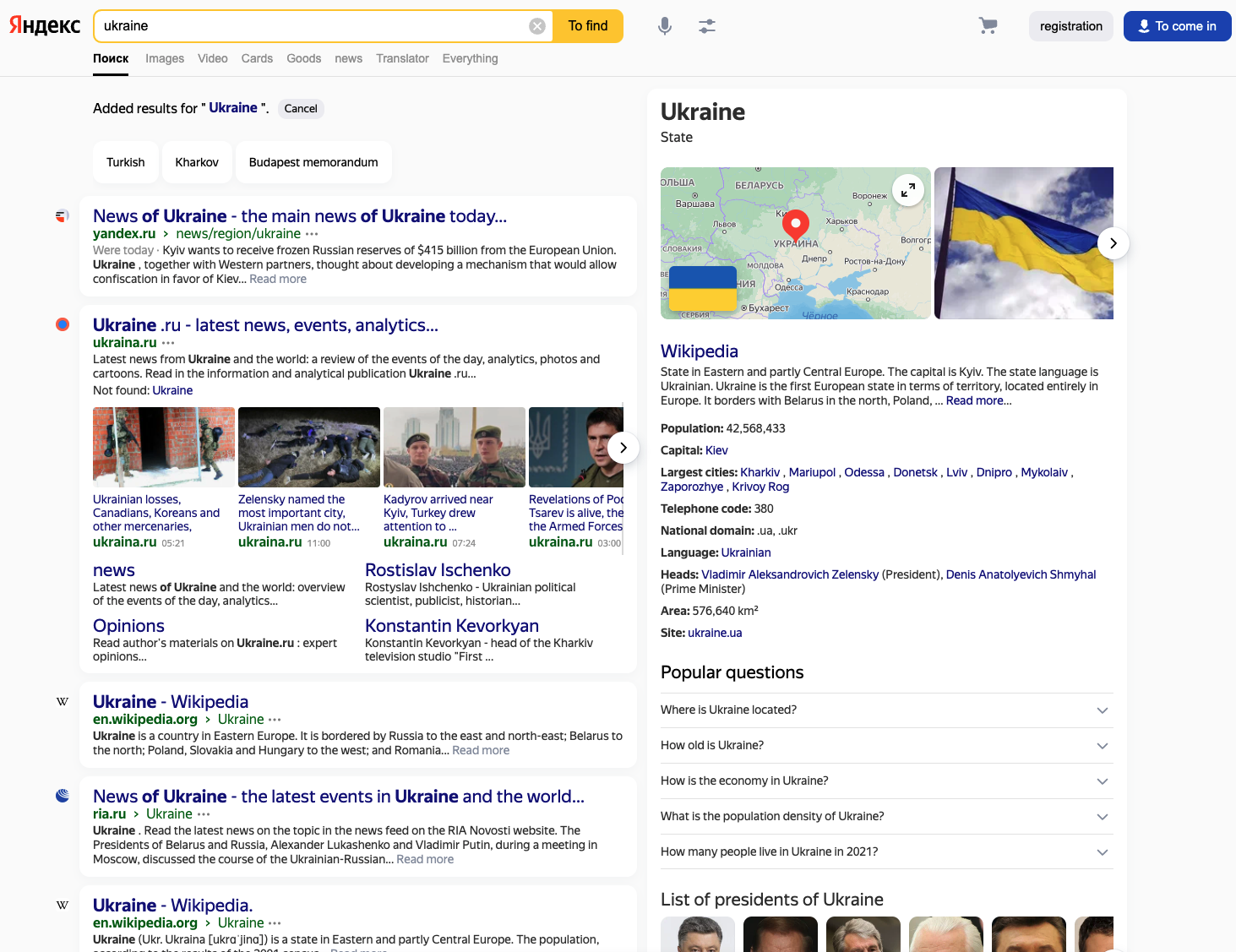The height and width of the screenshot is (952, 1236).
Task: Expand 'How old is Ukraine?' question
Action: point(887,746)
